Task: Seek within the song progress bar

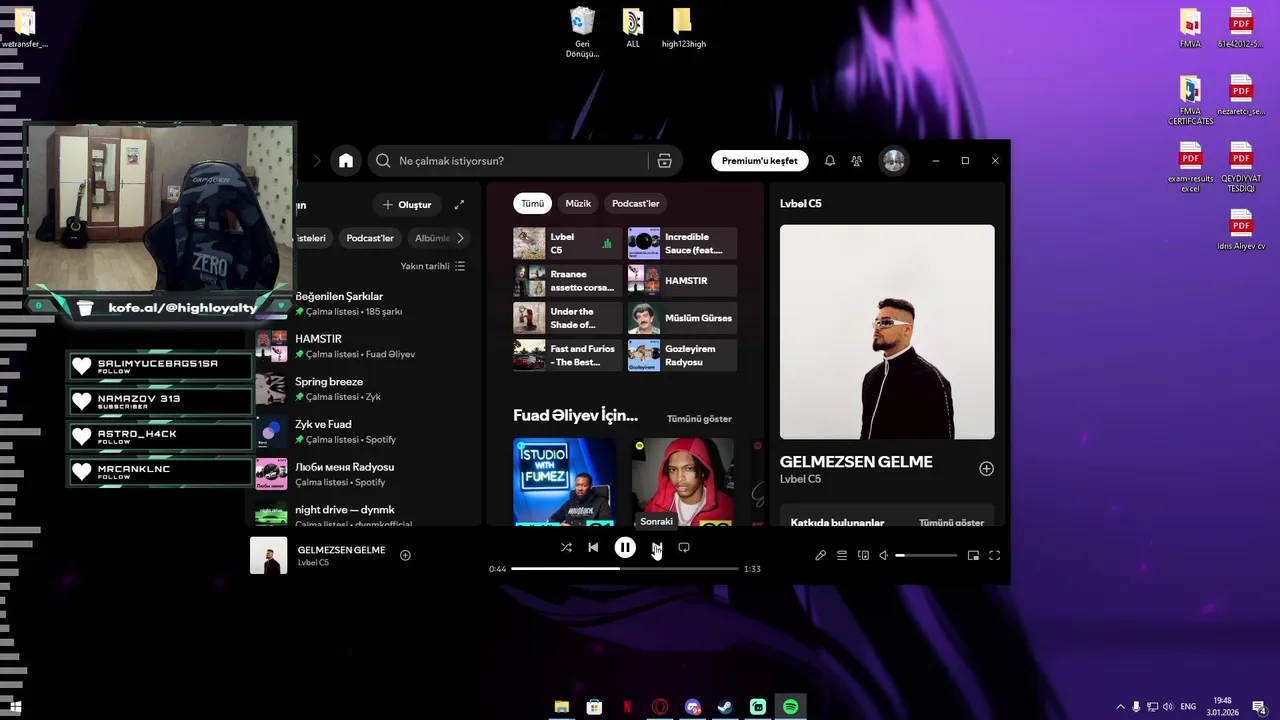Action: pyautogui.click(x=625, y=568)
